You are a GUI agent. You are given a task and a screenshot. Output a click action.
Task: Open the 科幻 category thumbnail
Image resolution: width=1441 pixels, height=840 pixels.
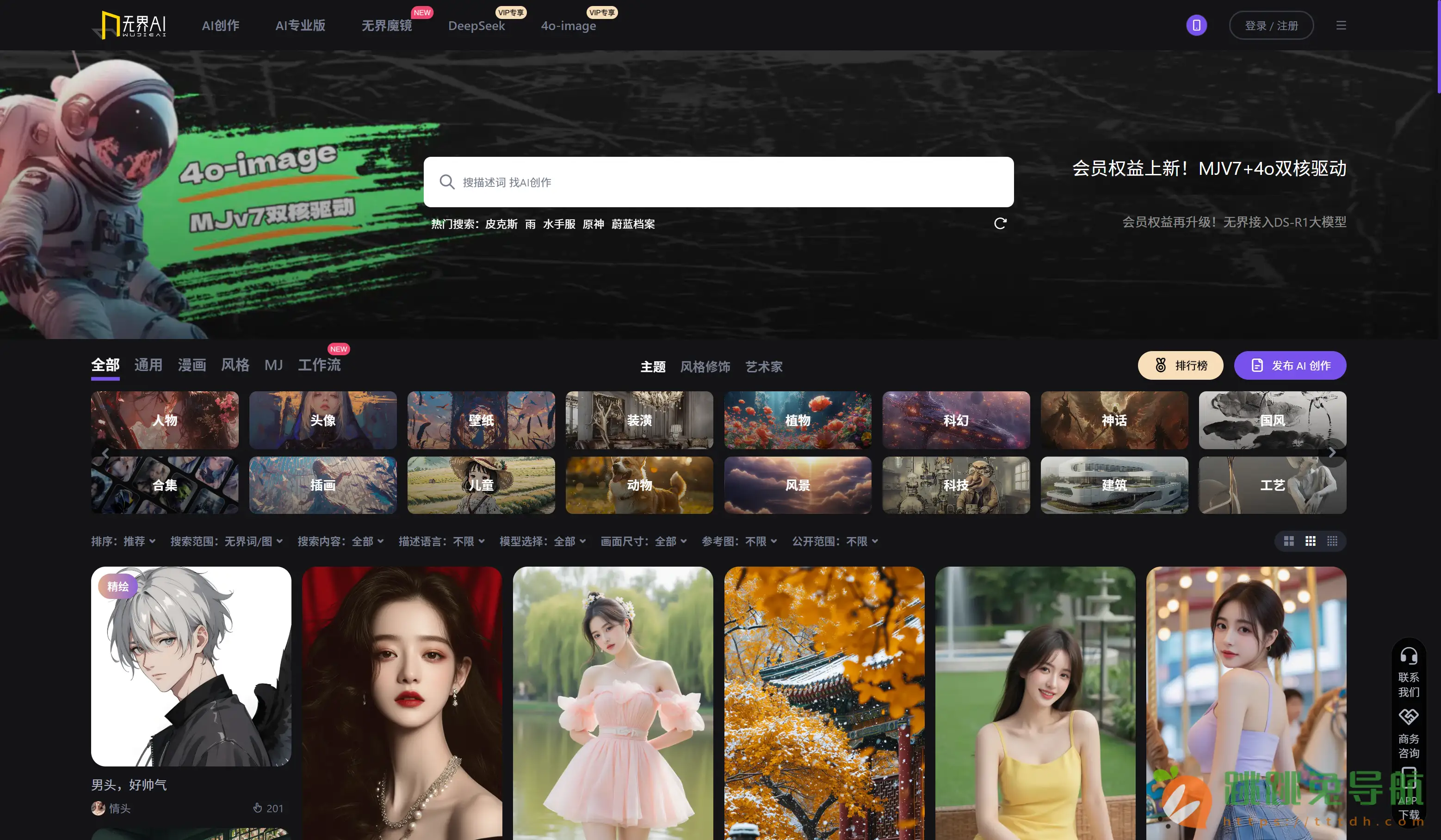[x=956, y=420]
